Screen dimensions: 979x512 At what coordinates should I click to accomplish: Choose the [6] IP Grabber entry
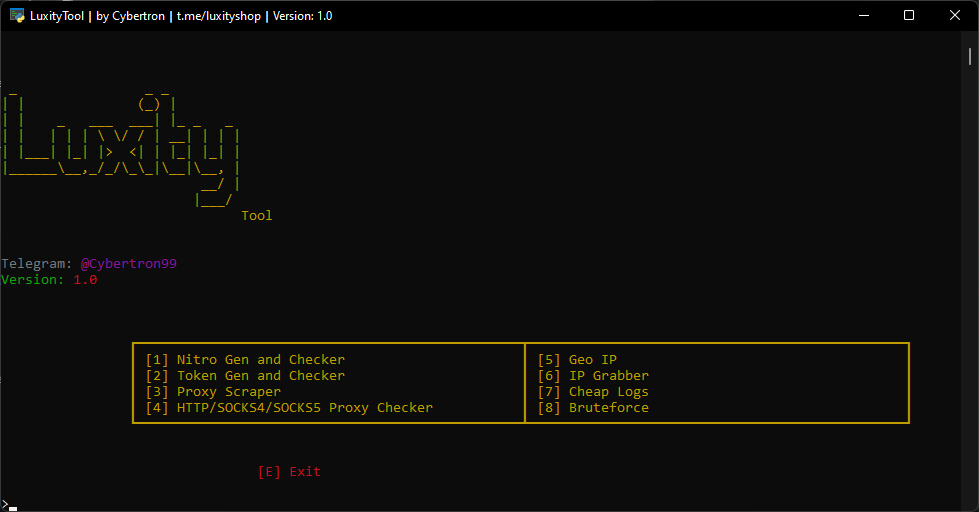593,376
